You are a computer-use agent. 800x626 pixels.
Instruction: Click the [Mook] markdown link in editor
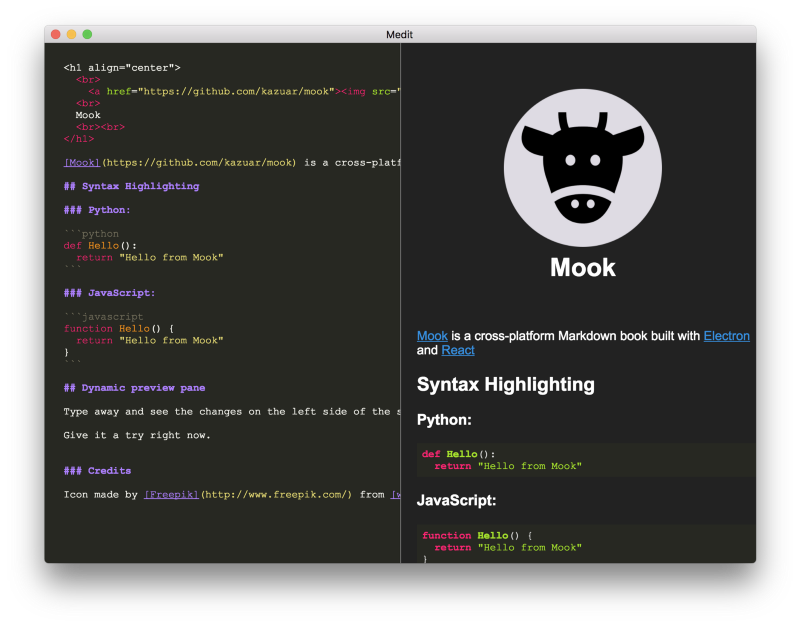click(82, 162)
